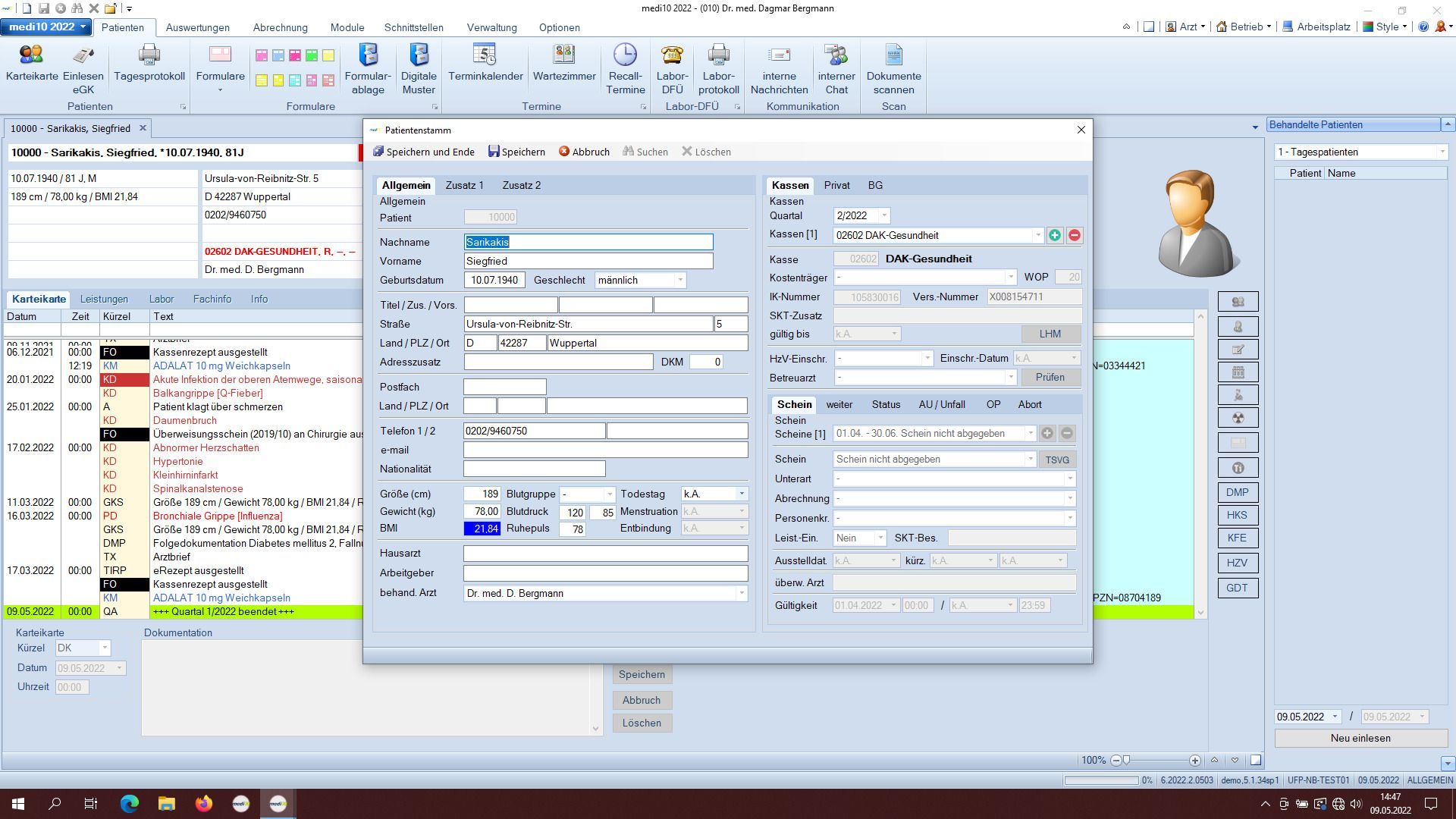Open the Abrechnung ribbon menu

coord(280,27)
